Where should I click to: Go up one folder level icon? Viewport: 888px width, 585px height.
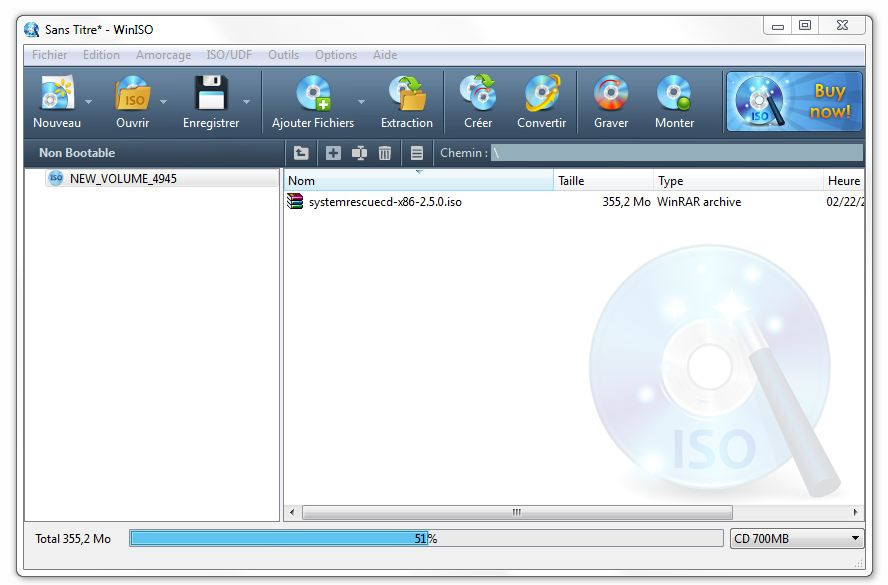[301, 153]
